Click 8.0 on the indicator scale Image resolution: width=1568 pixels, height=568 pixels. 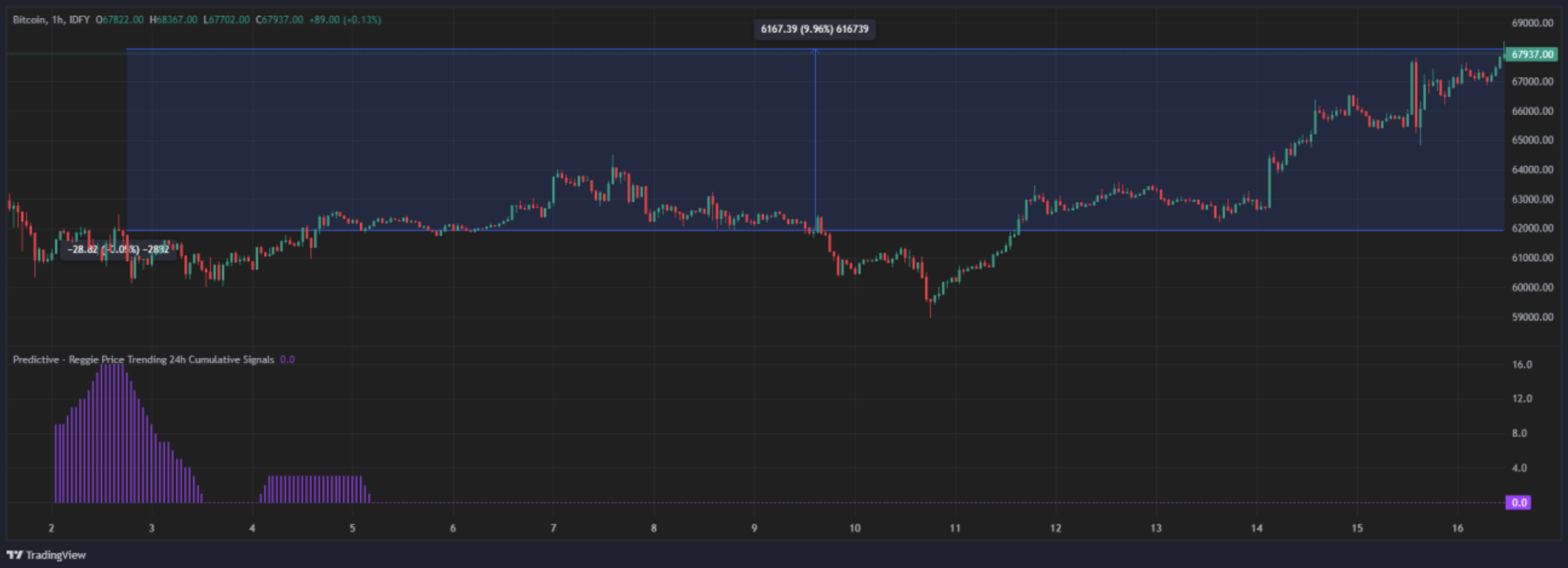click(x=1520, y=433)
